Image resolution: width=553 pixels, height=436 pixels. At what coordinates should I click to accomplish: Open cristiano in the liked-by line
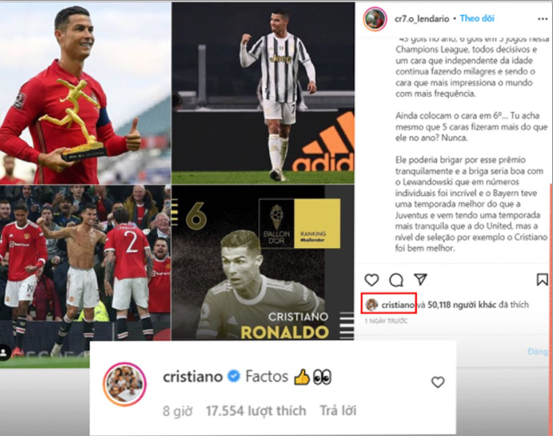coord(398,304)
